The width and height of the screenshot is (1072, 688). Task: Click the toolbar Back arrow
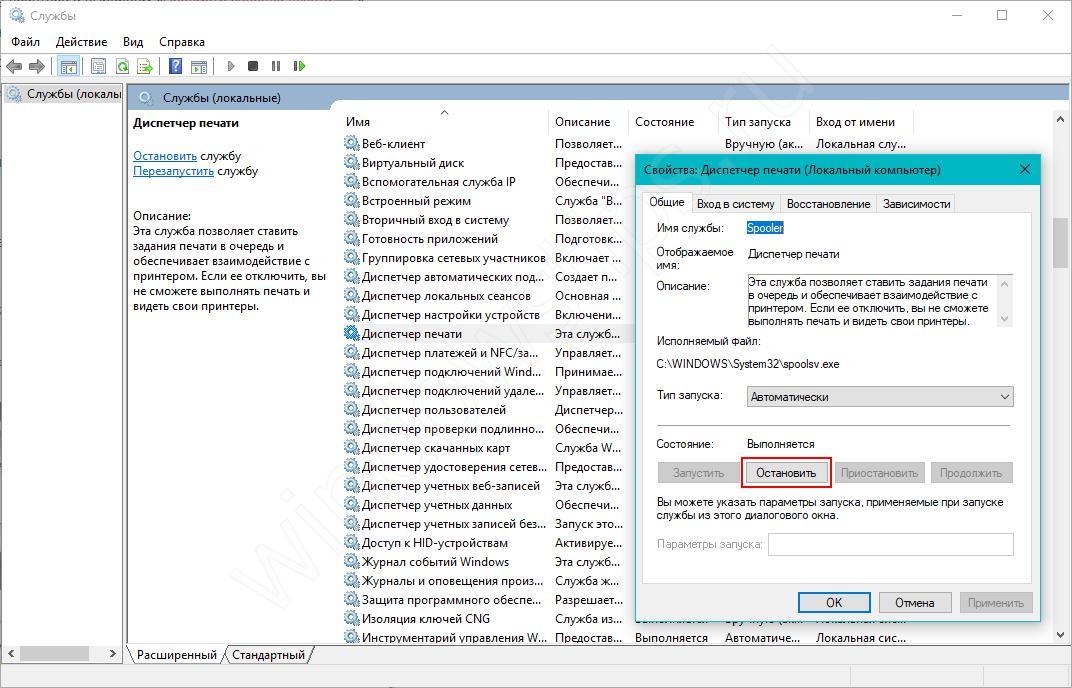click(x=14, y=67)
